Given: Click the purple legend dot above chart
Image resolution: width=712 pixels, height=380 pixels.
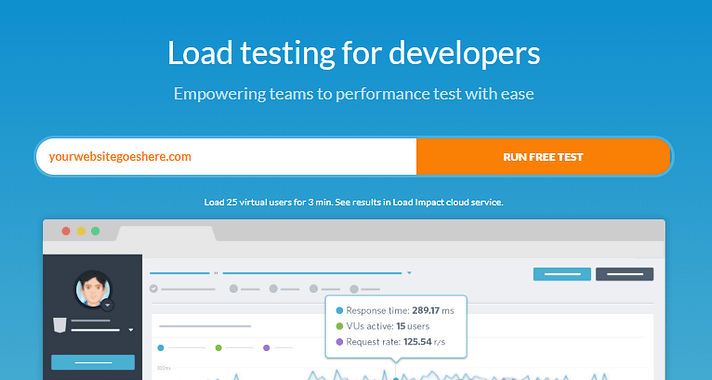Looking at the screenshot, I should [266, 348].
